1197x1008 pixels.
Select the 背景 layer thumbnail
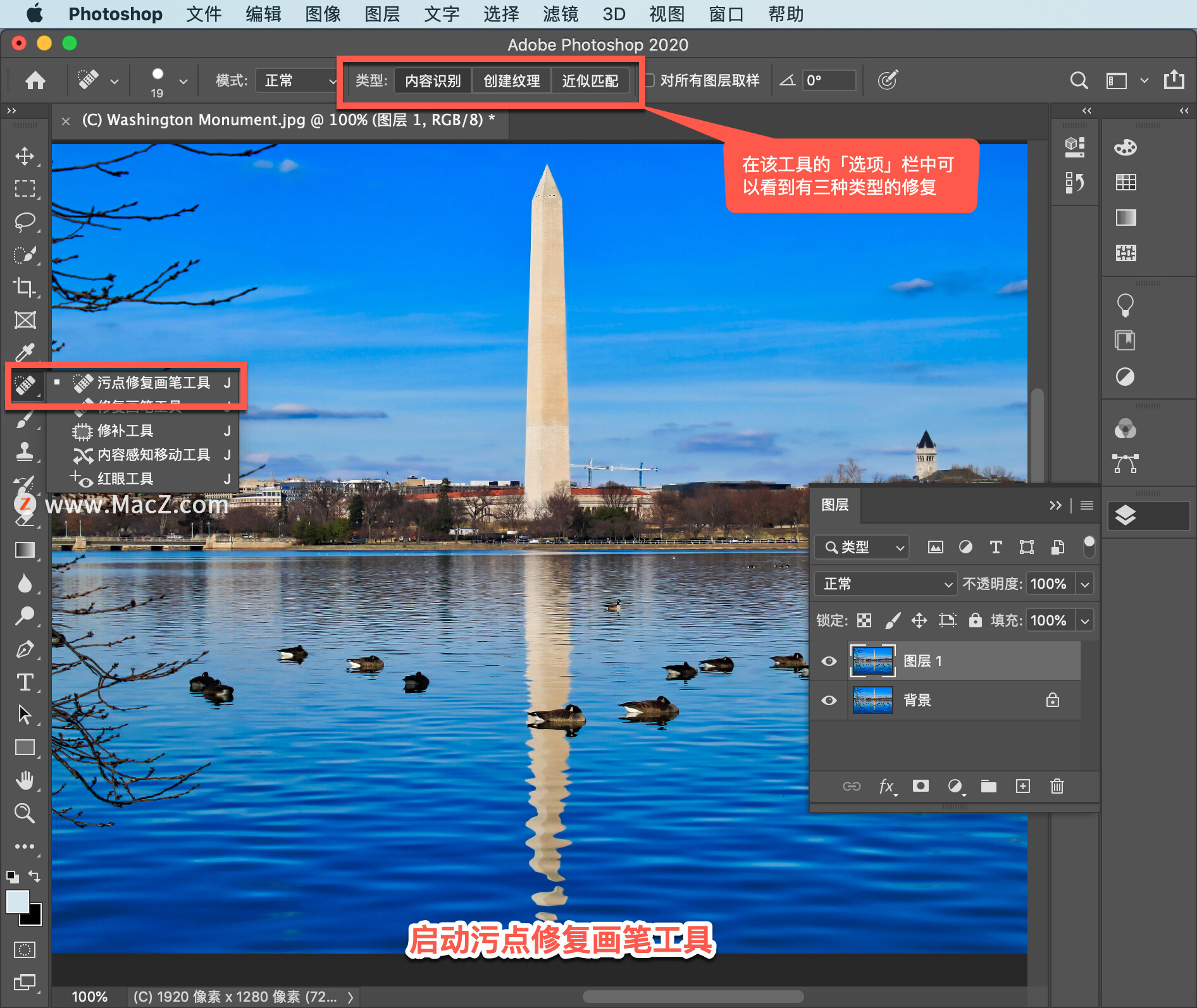873,700
